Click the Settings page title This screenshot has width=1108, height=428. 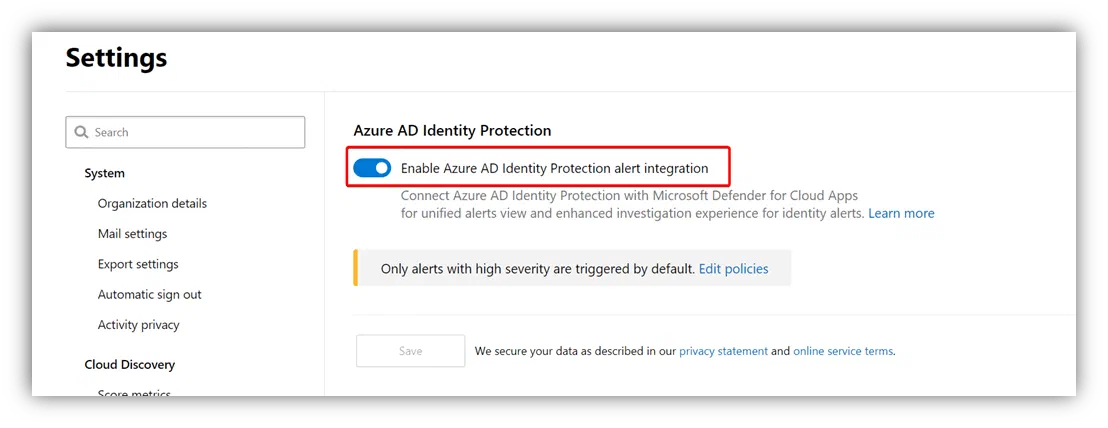(117, 58)
